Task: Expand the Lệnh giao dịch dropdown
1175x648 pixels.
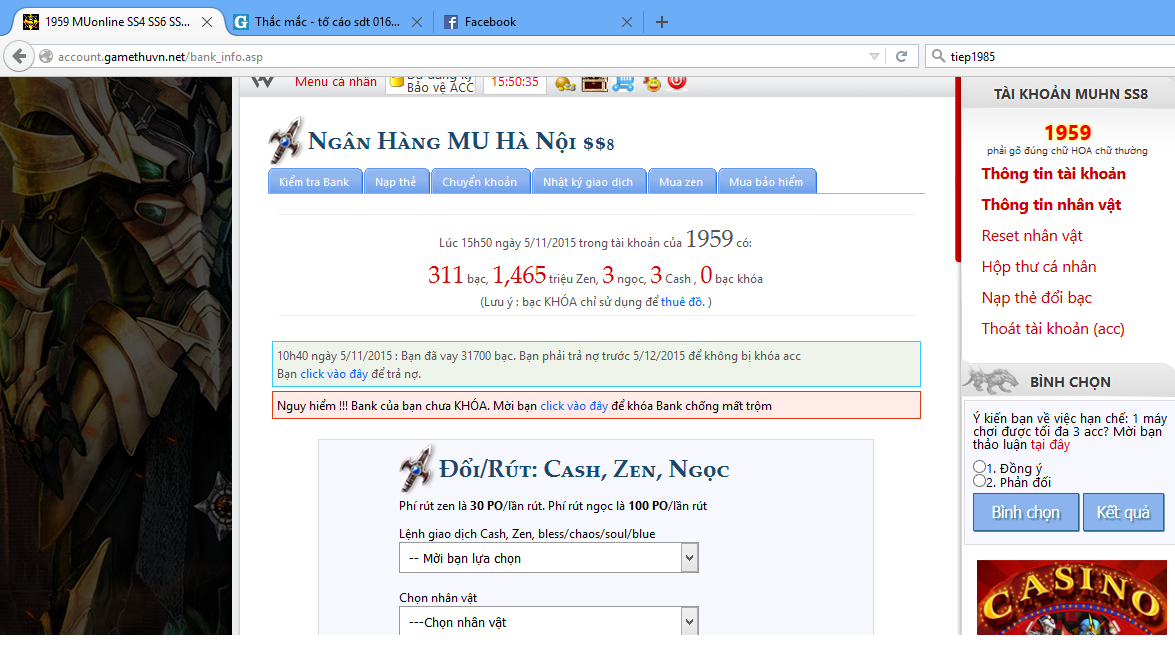Action: coord(549,558)
